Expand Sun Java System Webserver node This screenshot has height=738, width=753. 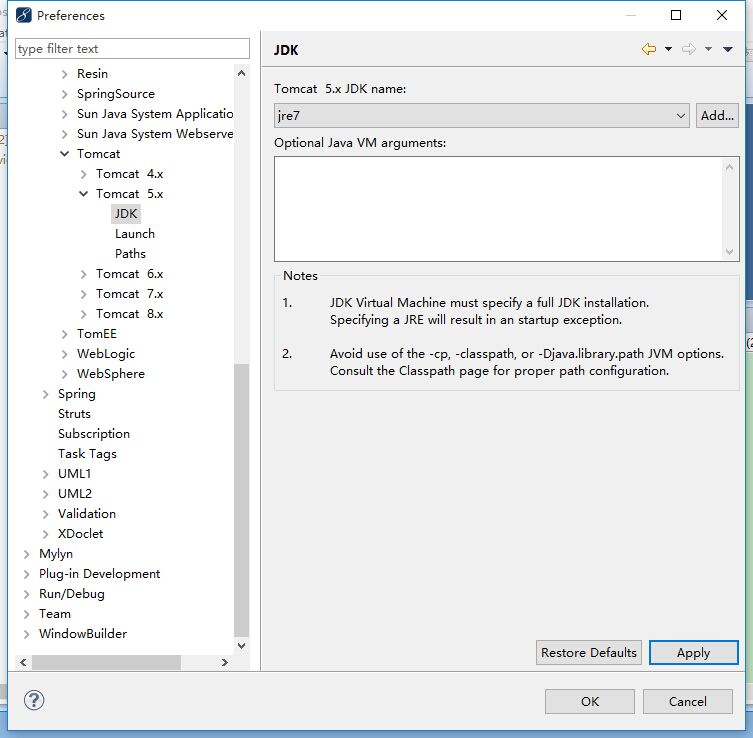tap(64, 134)
